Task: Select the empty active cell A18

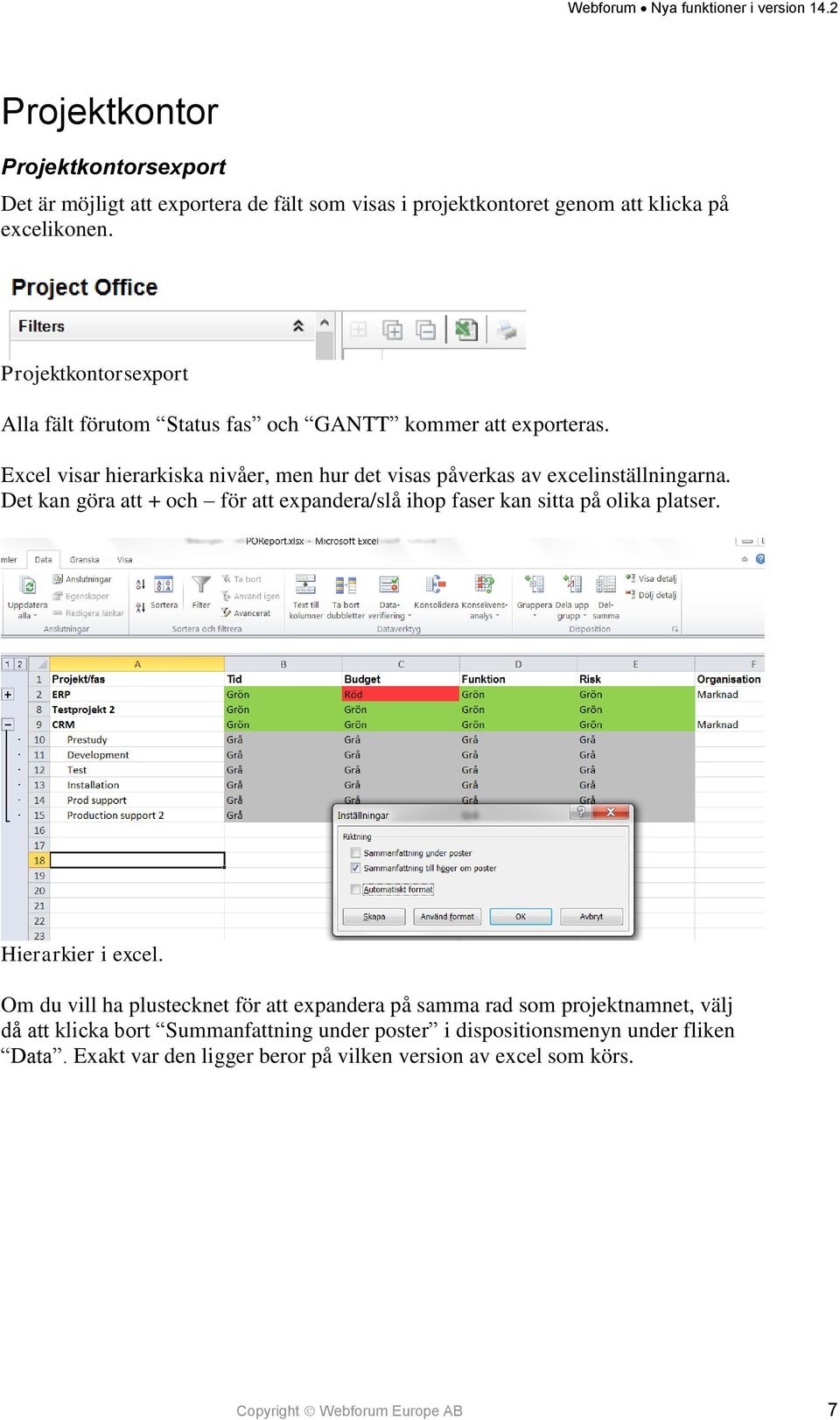Action: (137, 861)
